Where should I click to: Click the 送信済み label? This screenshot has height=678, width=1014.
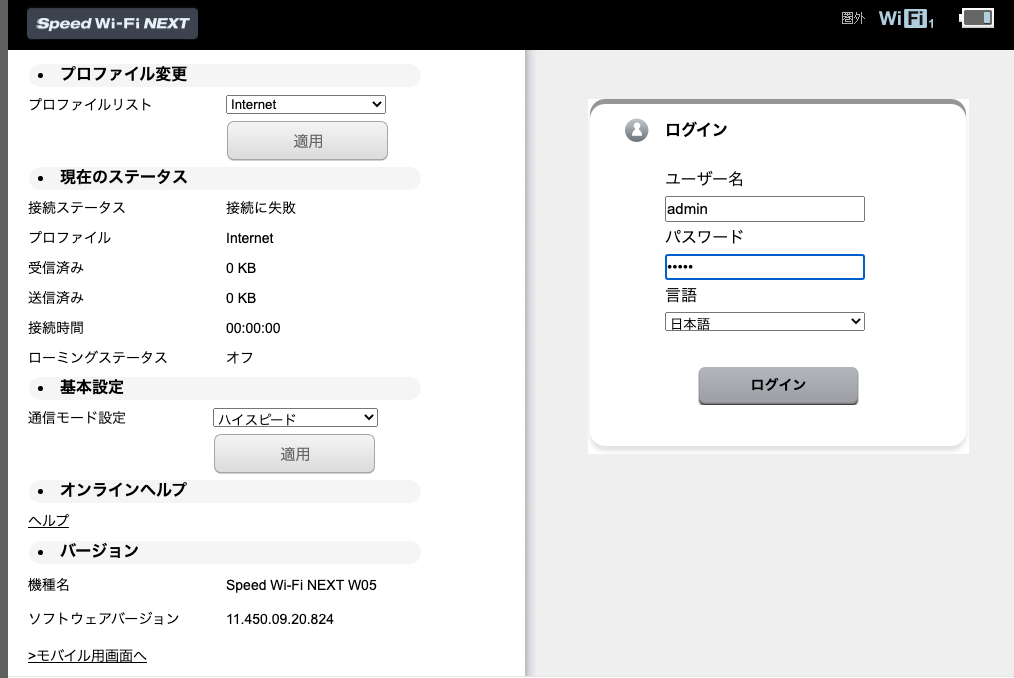click(x=56, y=298)
